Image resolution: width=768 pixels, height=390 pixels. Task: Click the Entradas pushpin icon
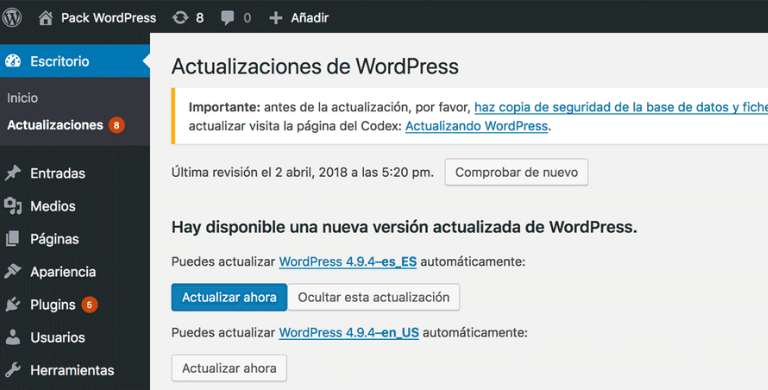[13, 173]
